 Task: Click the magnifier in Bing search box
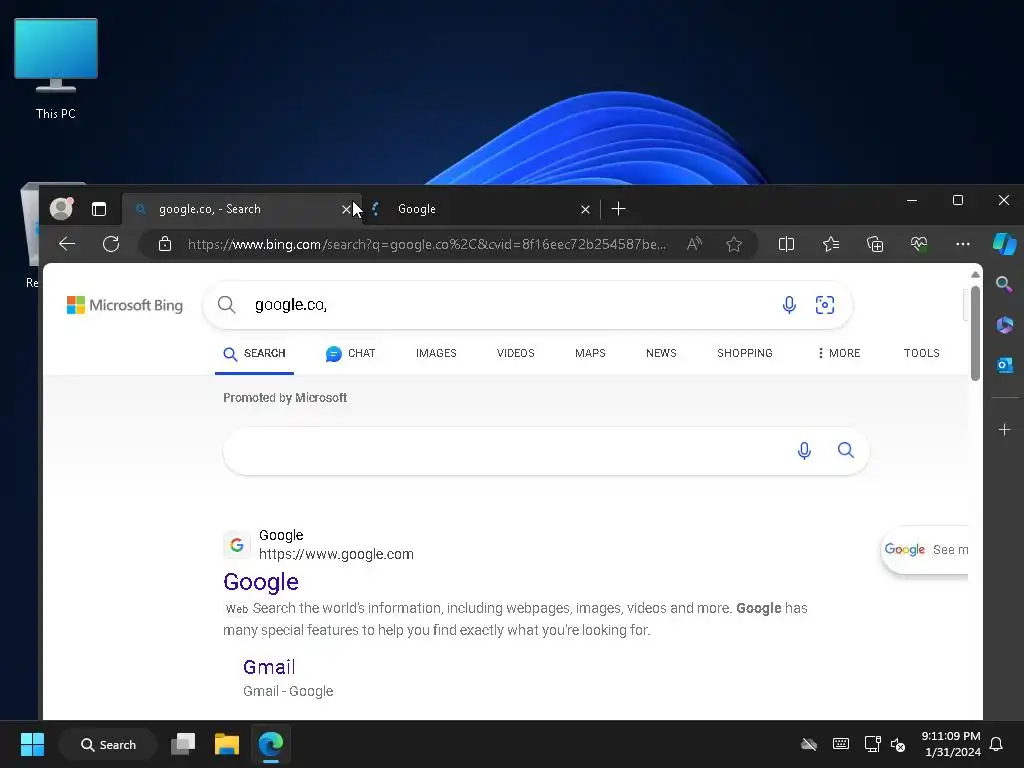(227, 304)
